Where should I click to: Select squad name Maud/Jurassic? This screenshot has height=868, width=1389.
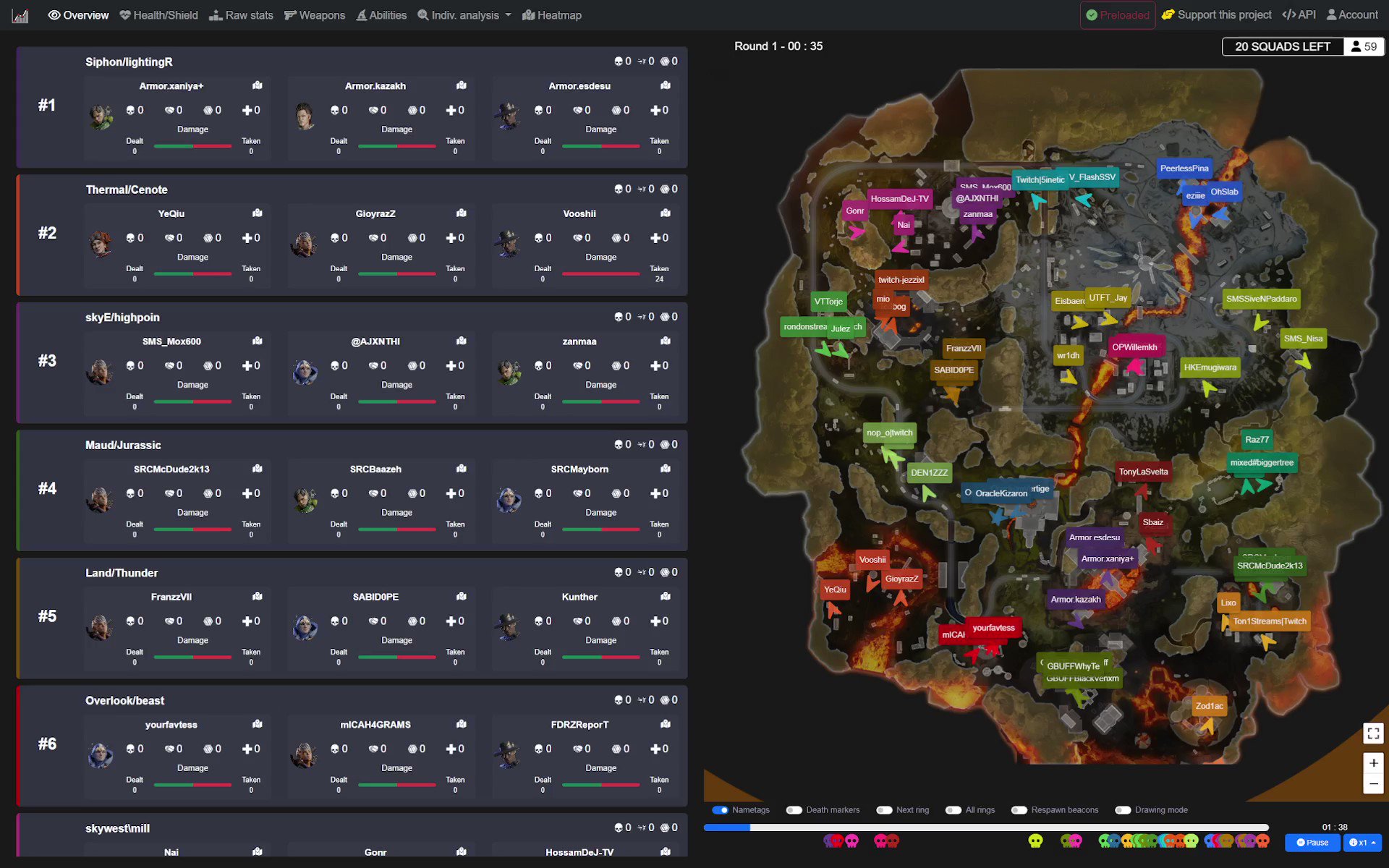[123, 445]
